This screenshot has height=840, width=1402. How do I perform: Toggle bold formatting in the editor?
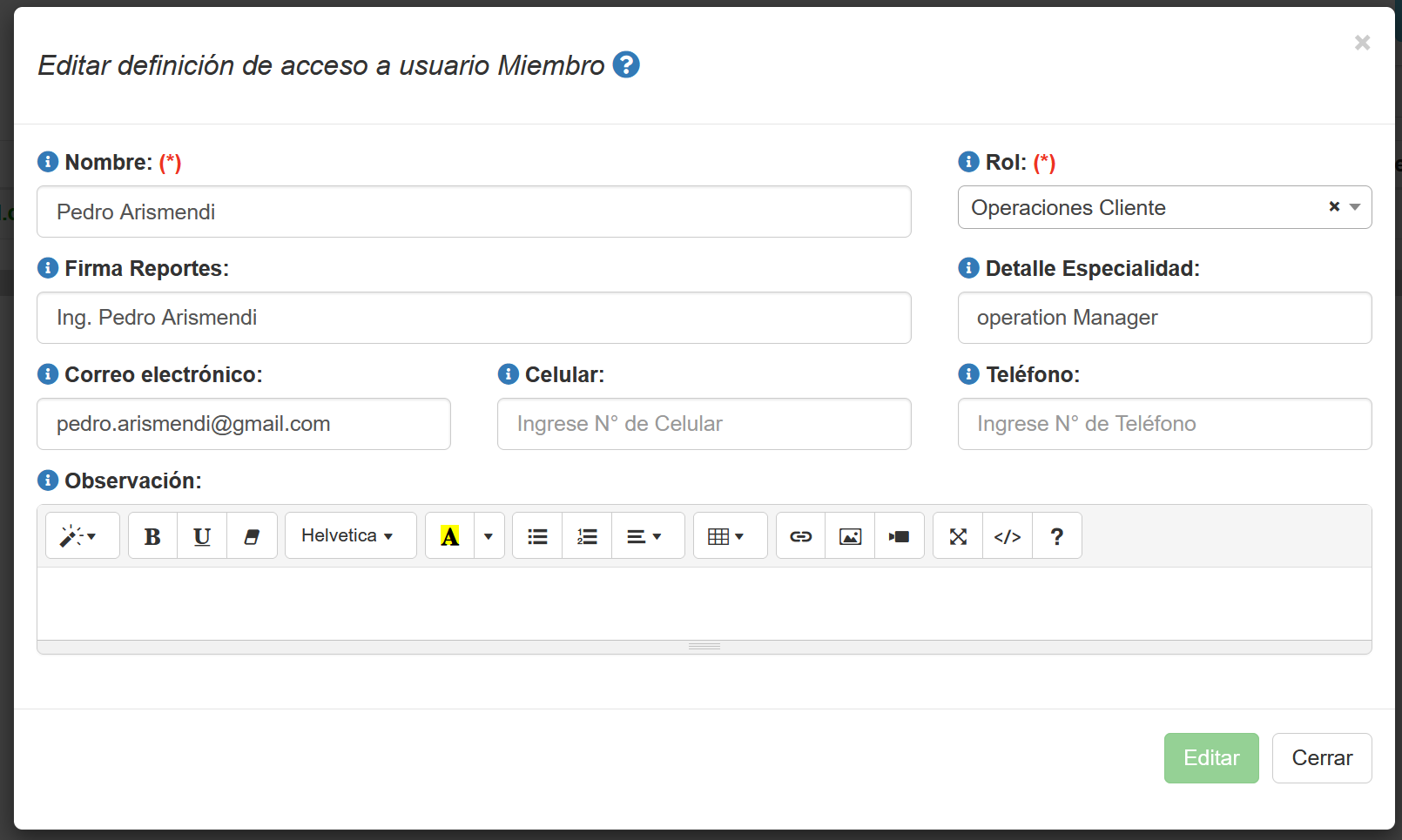pyautogui.click(x=152, y=536)
